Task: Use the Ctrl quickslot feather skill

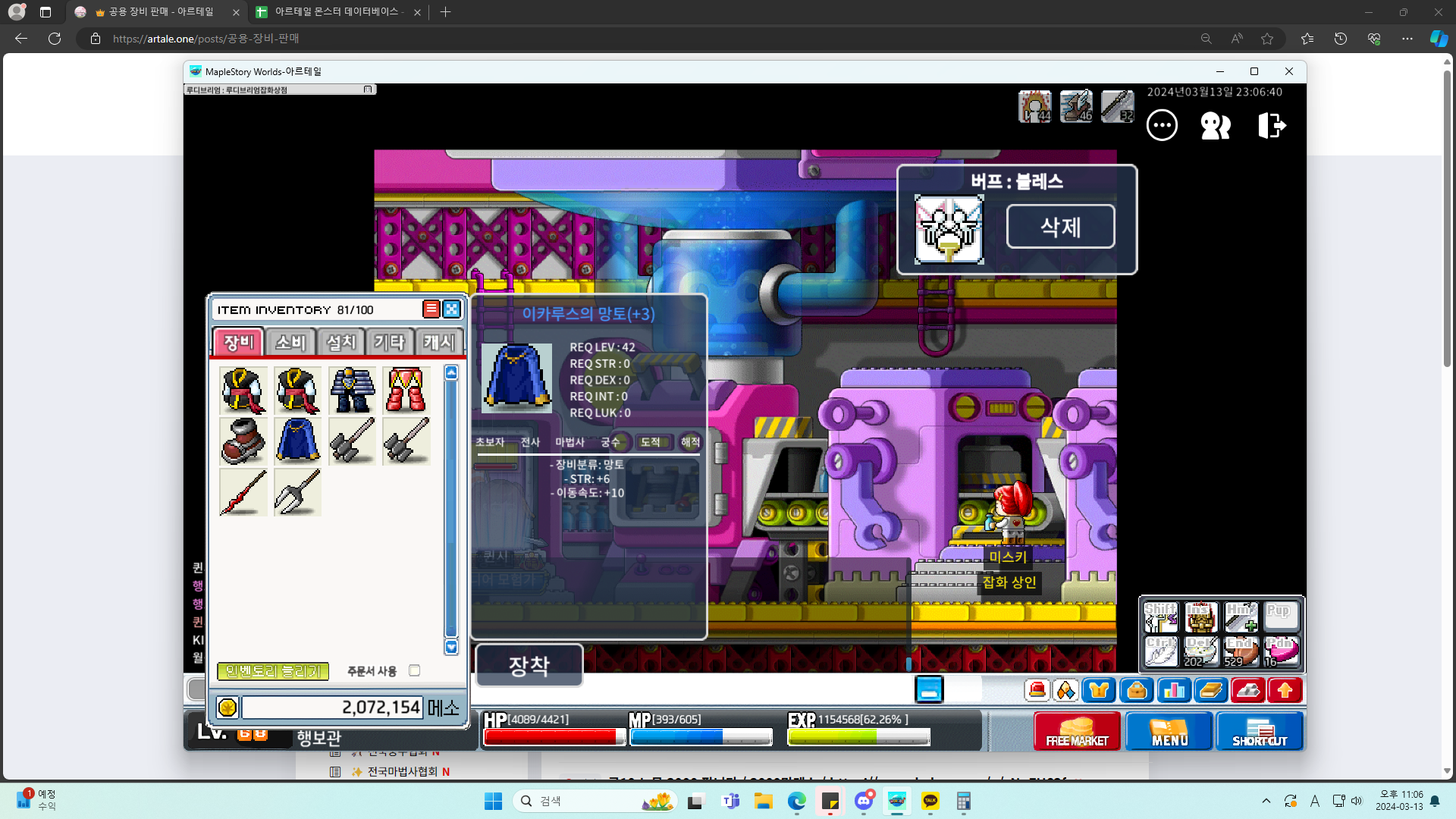Action: 1161,651
